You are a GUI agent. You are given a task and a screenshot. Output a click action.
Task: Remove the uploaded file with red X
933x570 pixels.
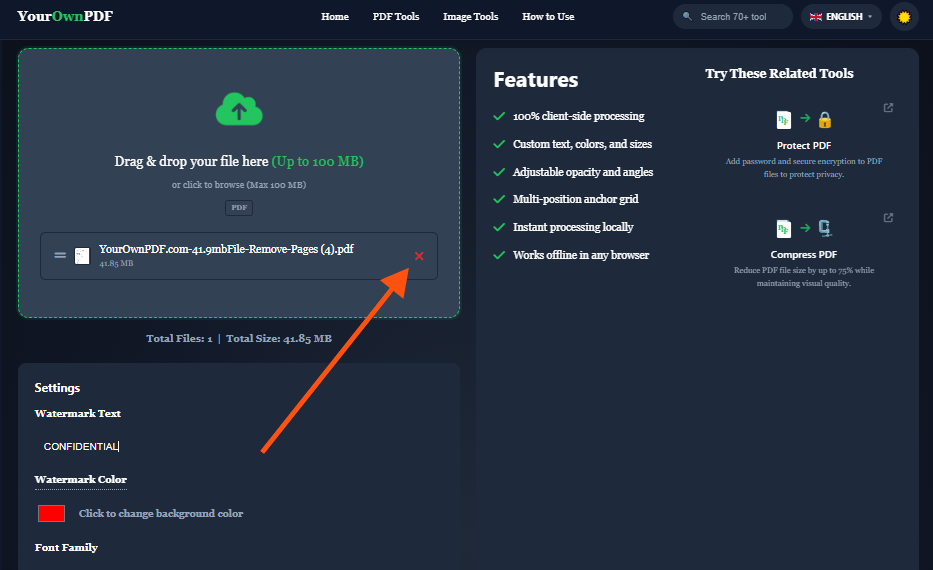(x=419, y=256)
